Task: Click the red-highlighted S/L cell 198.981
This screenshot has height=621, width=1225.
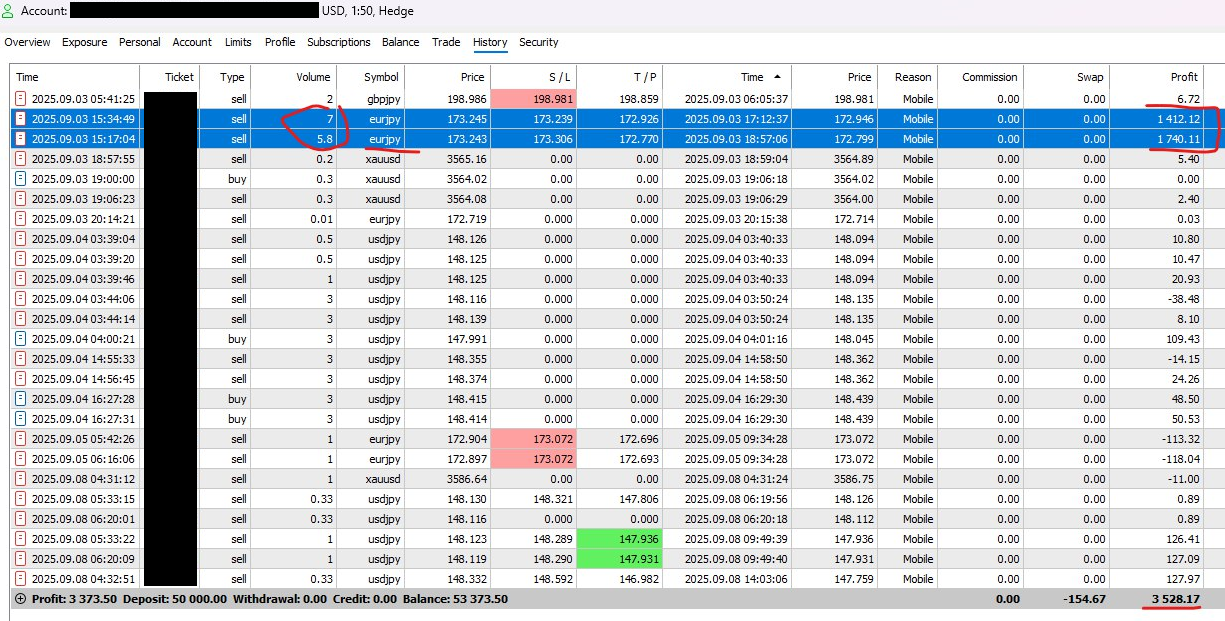Action: click(x=533, y=99)
